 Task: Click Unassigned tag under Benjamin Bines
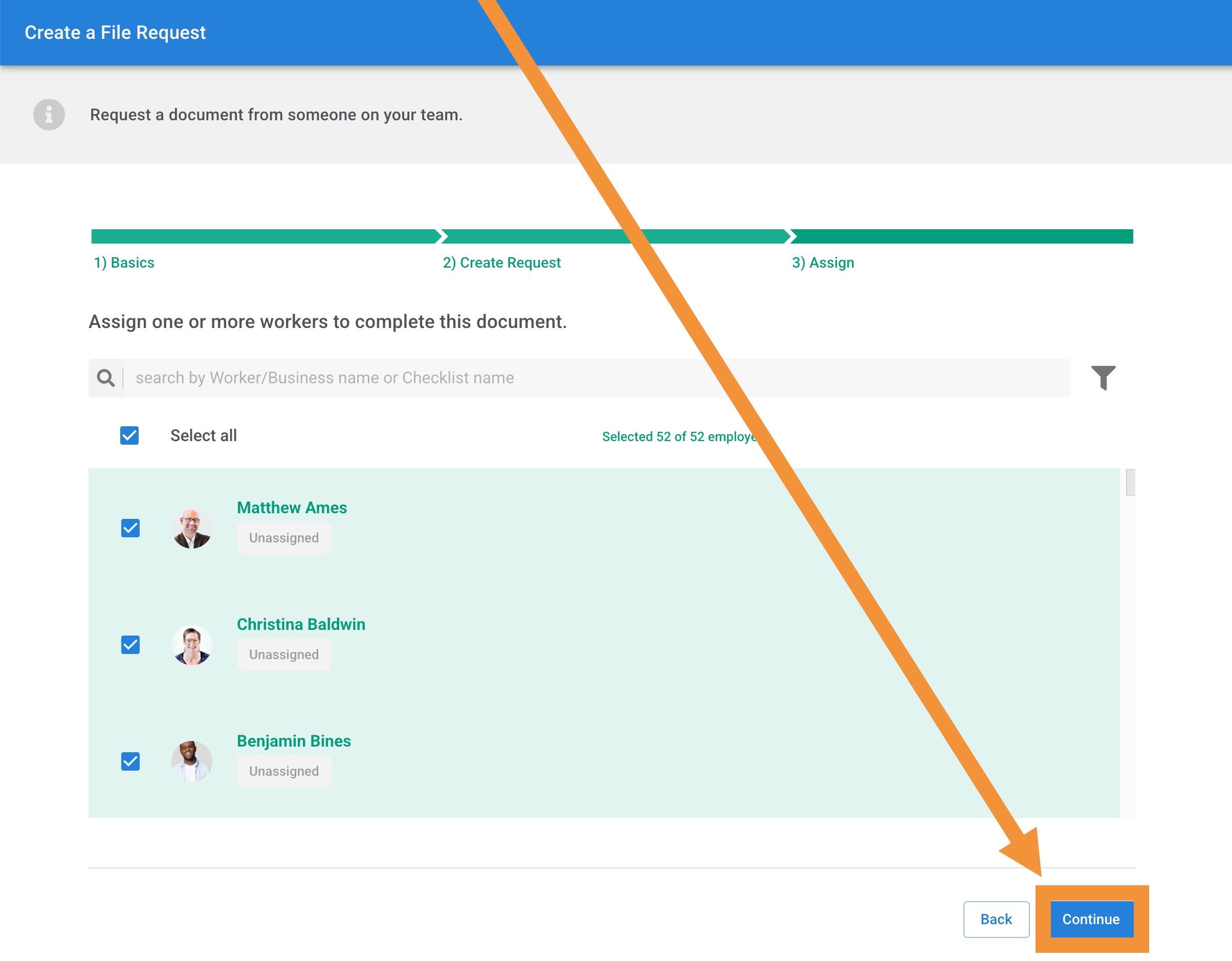click(284, 771)
